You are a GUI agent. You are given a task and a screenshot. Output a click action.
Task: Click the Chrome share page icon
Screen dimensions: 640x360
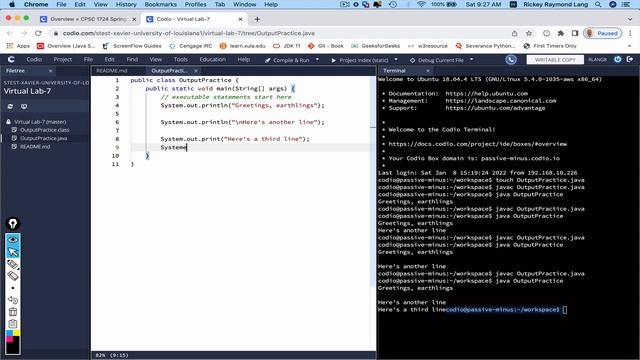(x=514, y=33)
